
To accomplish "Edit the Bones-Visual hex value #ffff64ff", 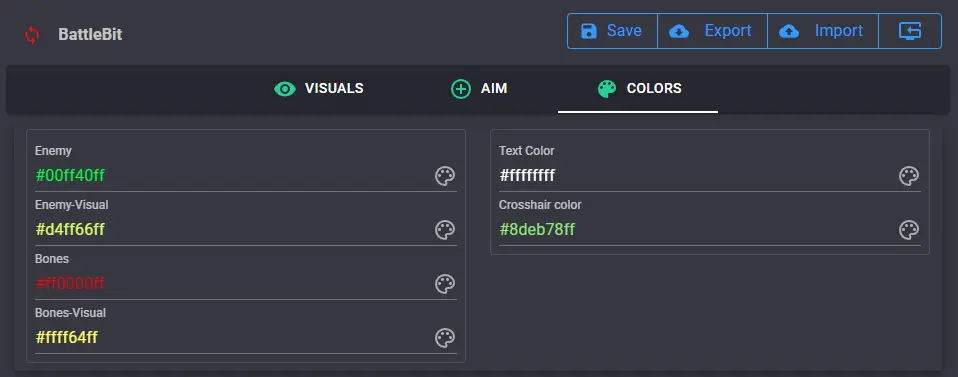I will [x=232, y=338].
